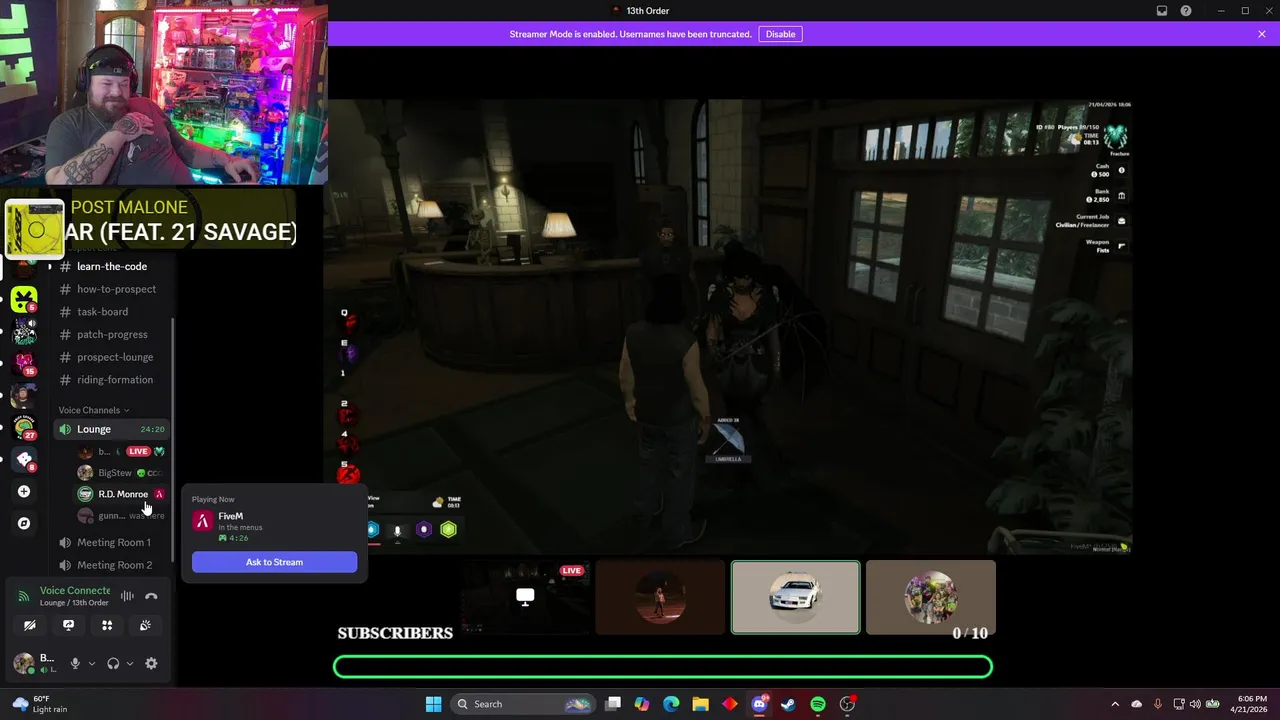The image size is (1280, 720).
Task: Open server icon with the 15 badge
Action: click(24, 362)
